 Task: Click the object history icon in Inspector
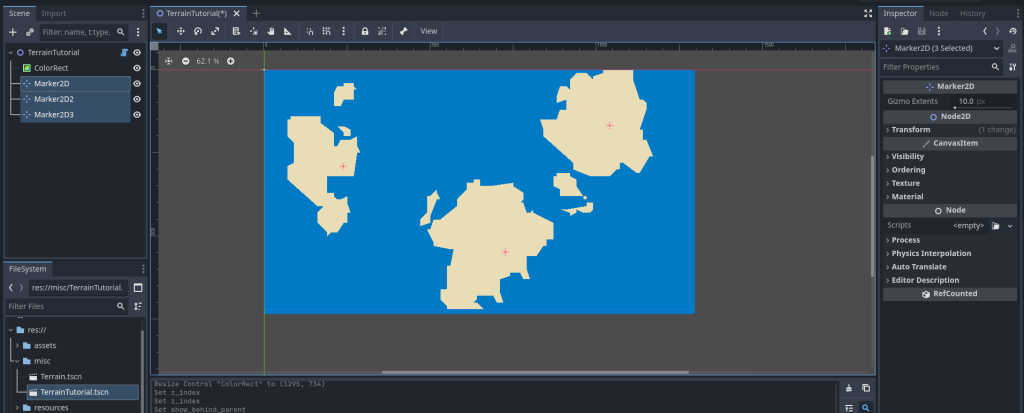(1013, 31)
